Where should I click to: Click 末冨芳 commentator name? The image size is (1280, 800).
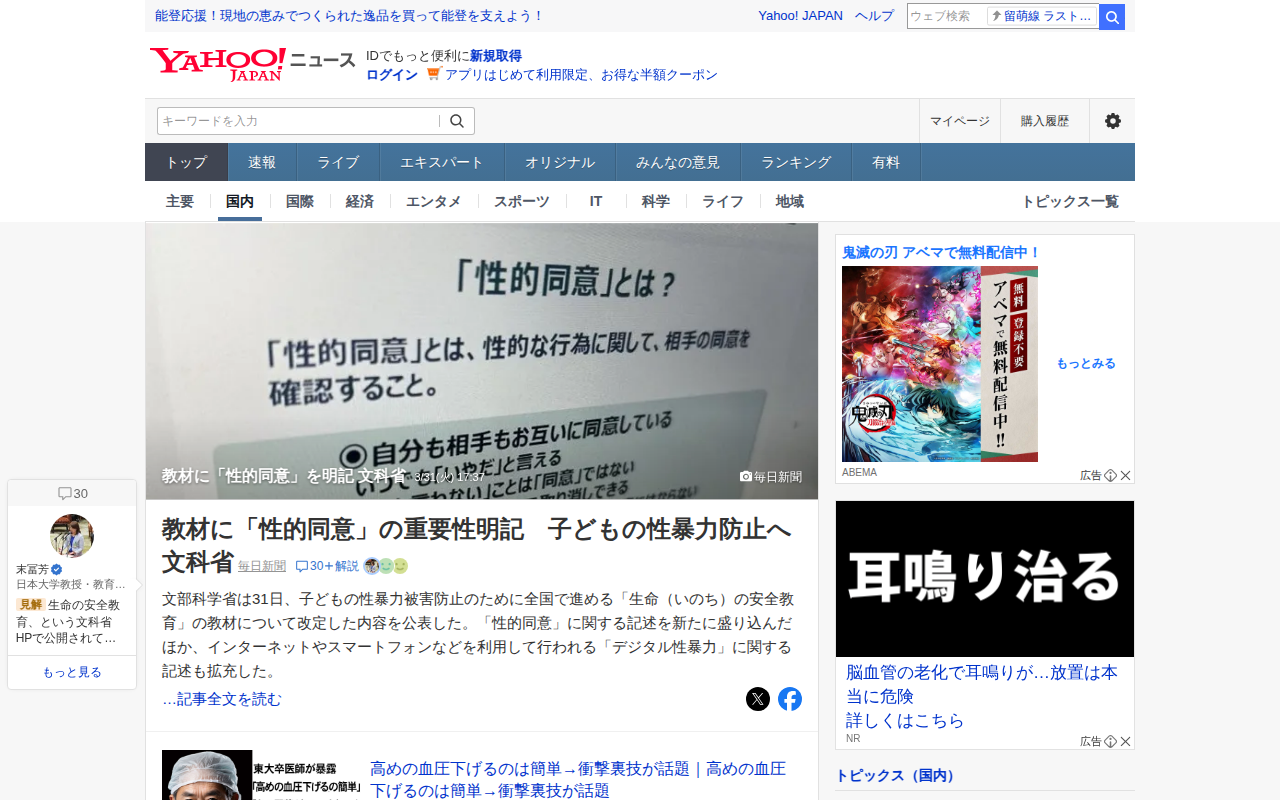[x=32, y=569]
